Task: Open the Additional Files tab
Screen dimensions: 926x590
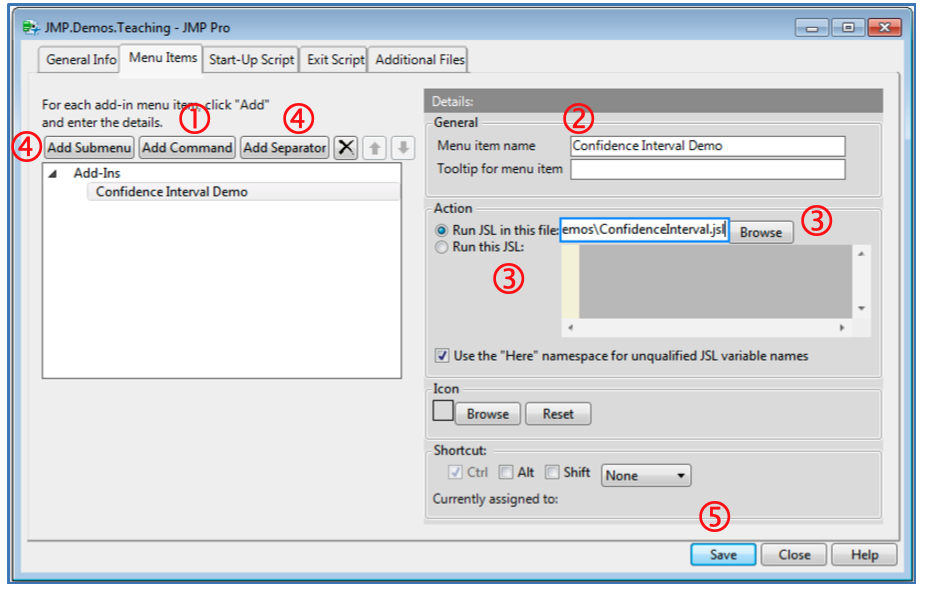Action: pyautogui.click(x=418, y=59)
